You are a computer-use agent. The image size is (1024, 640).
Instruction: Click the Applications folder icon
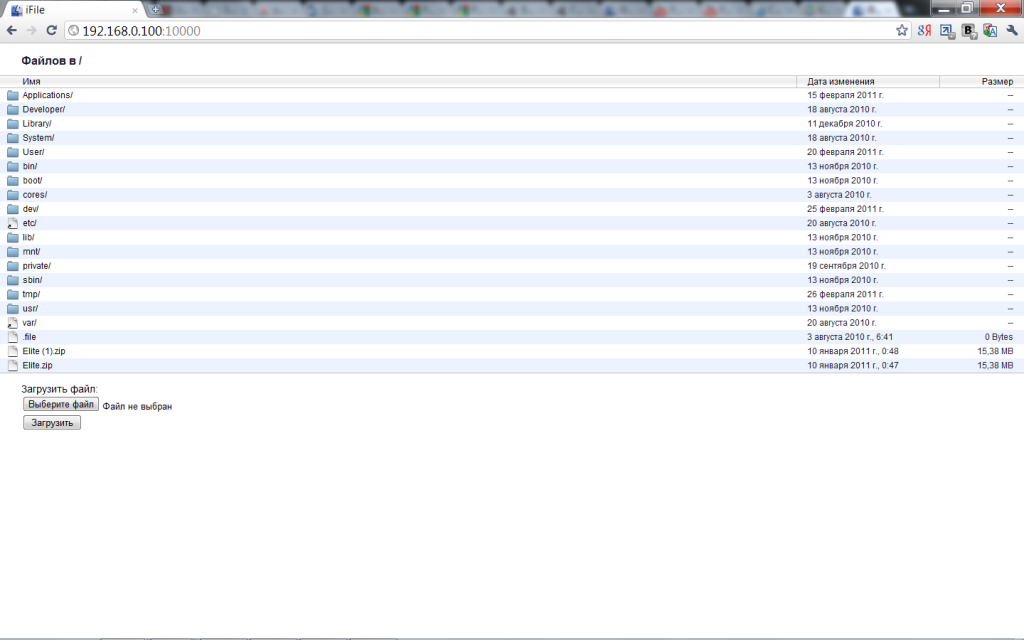[x=13, y=95]
